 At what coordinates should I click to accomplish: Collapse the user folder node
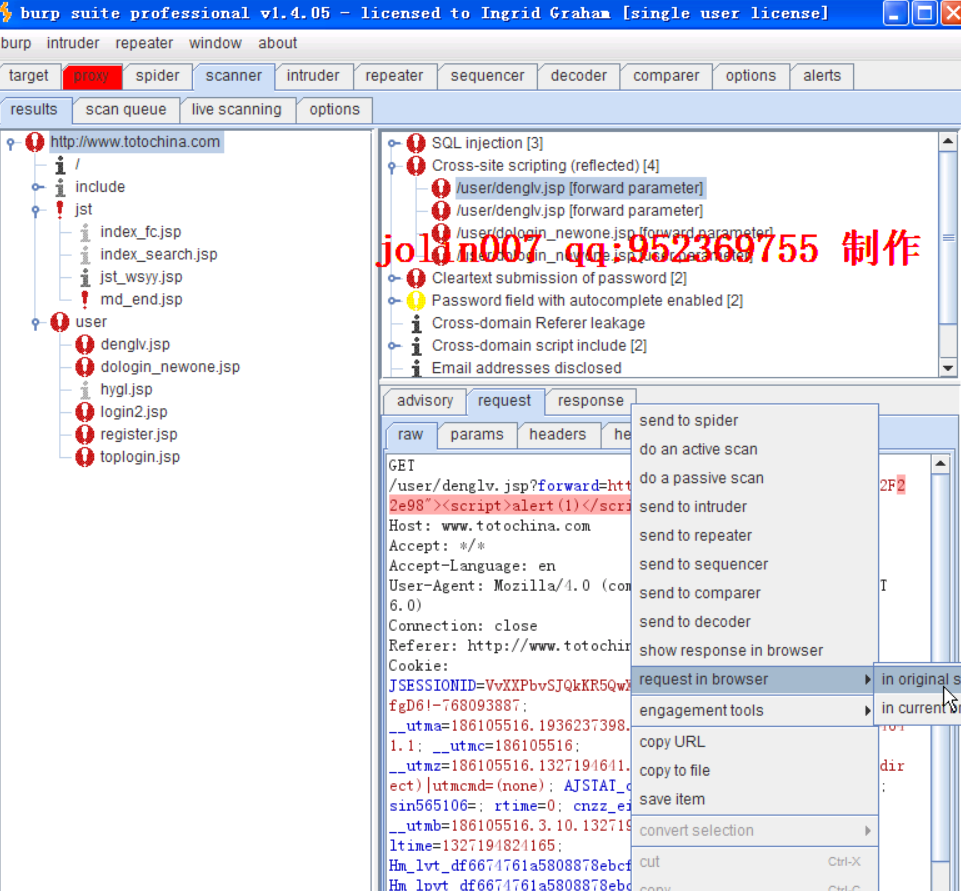click(36, 322)
